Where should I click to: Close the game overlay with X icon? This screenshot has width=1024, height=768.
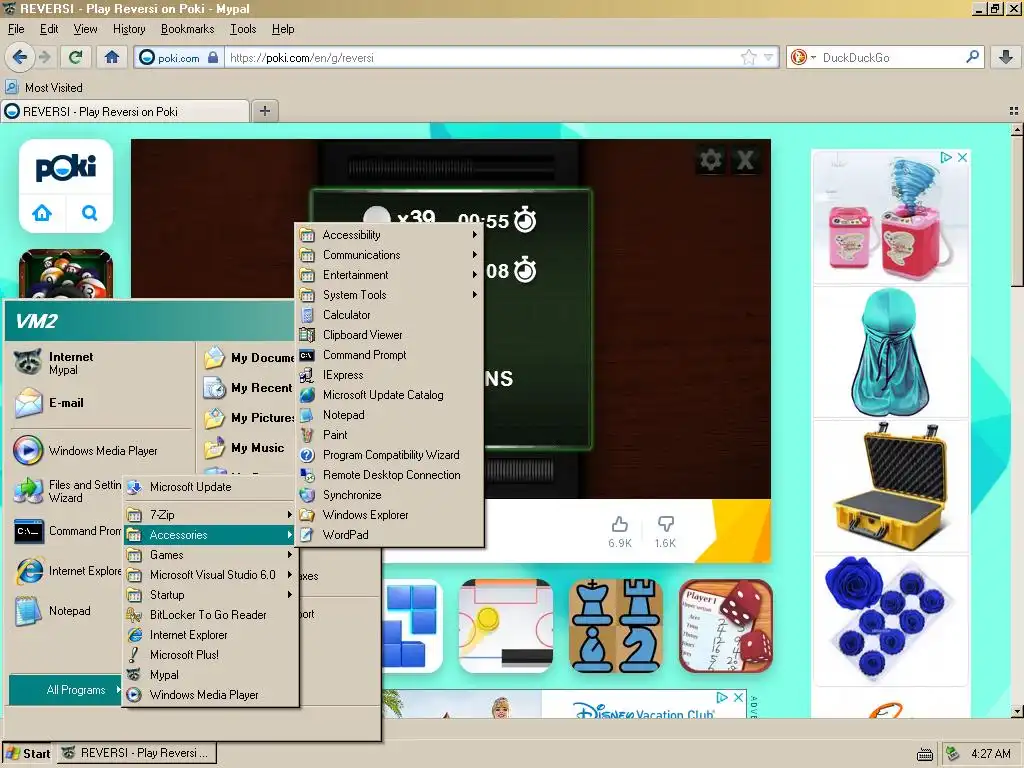click(x=745, y=160)
